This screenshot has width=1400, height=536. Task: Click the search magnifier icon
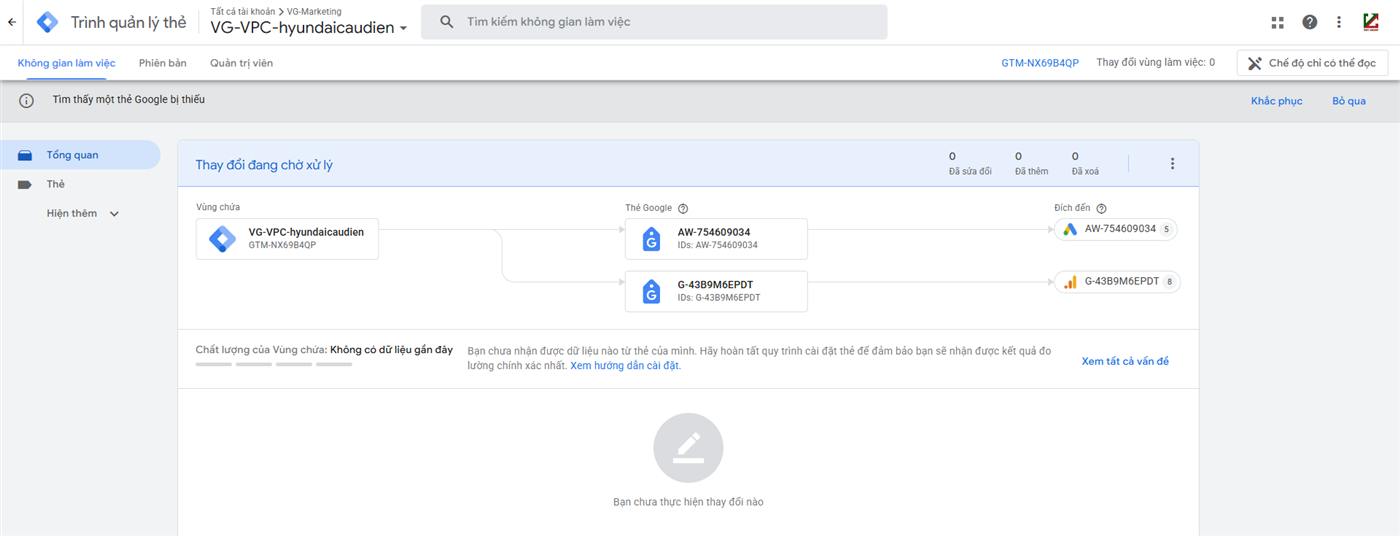coord(447,21)
